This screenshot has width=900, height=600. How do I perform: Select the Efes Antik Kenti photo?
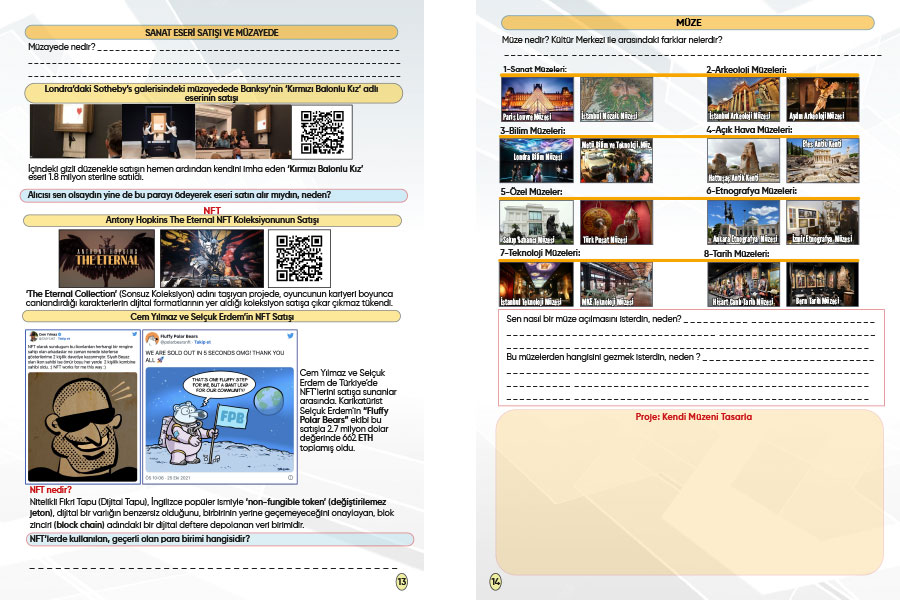click(823, 161)
